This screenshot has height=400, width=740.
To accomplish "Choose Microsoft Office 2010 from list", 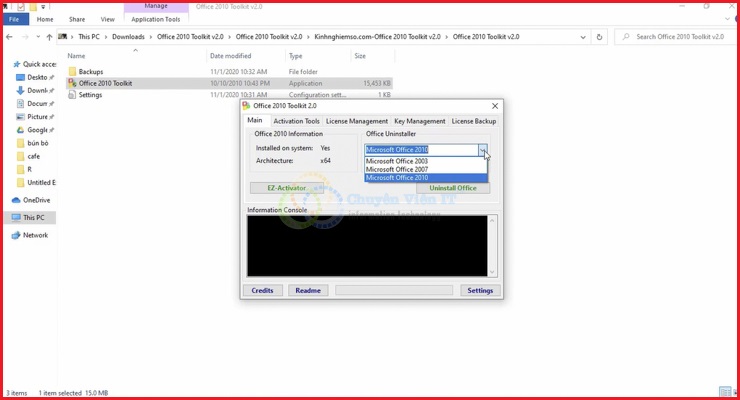I will coord(426,178).
